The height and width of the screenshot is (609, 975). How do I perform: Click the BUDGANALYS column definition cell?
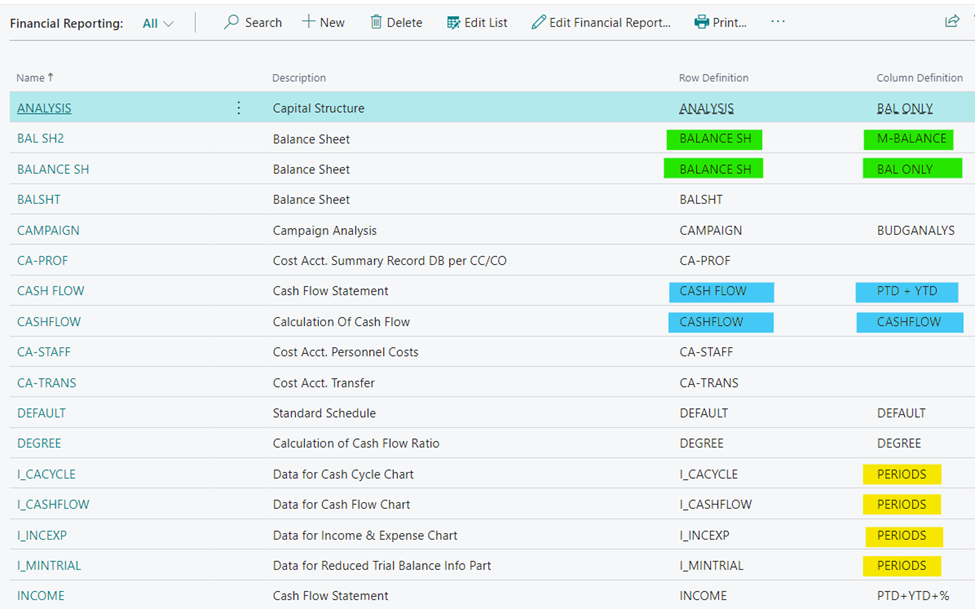(x=916, y=230)
